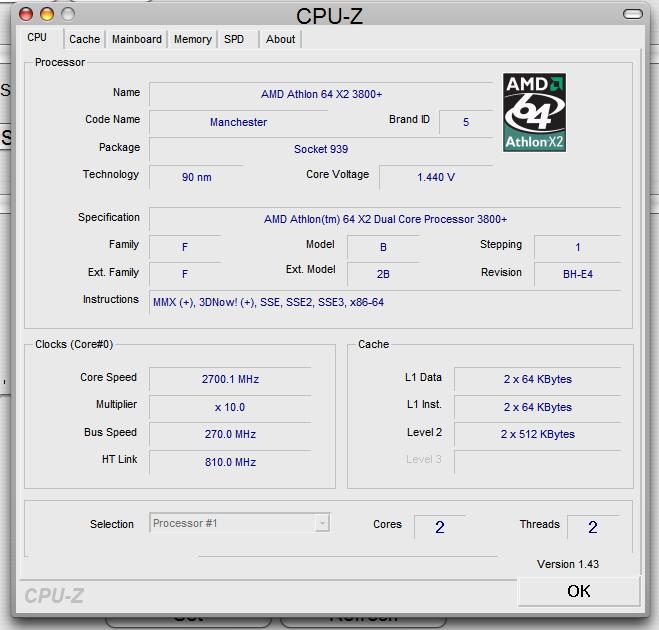
Task: Click the AMD 64 Athlon X2 logo
Action: 534,112
